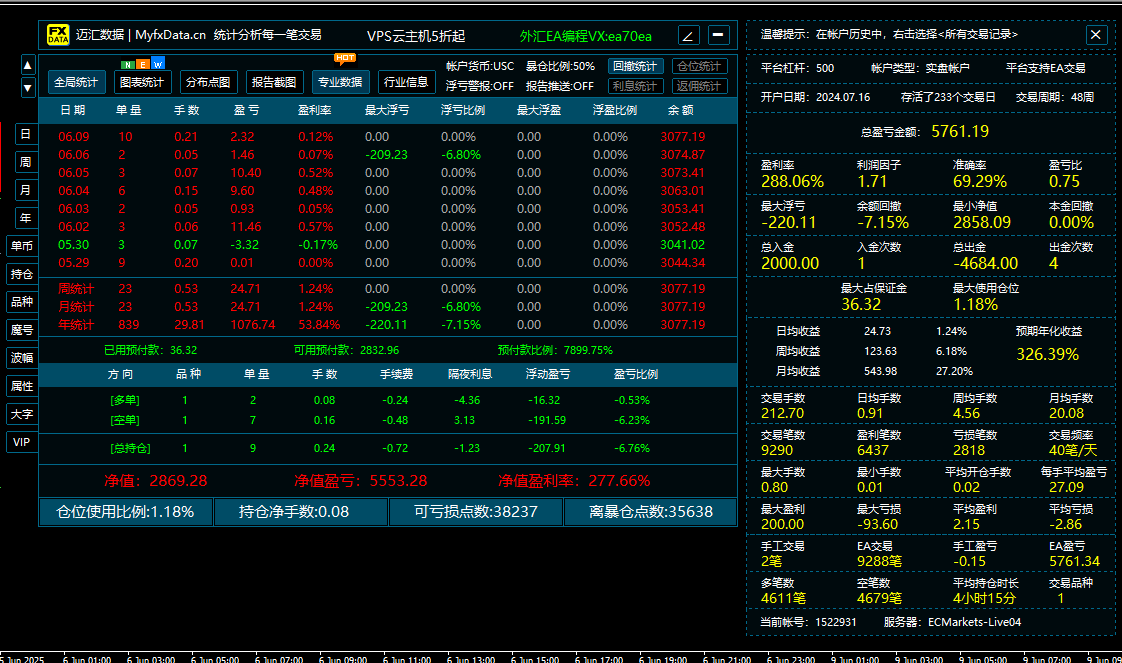Open the 全局统计 tab
The height and width of the screenshot is (663, 1122).
[77, 82]
